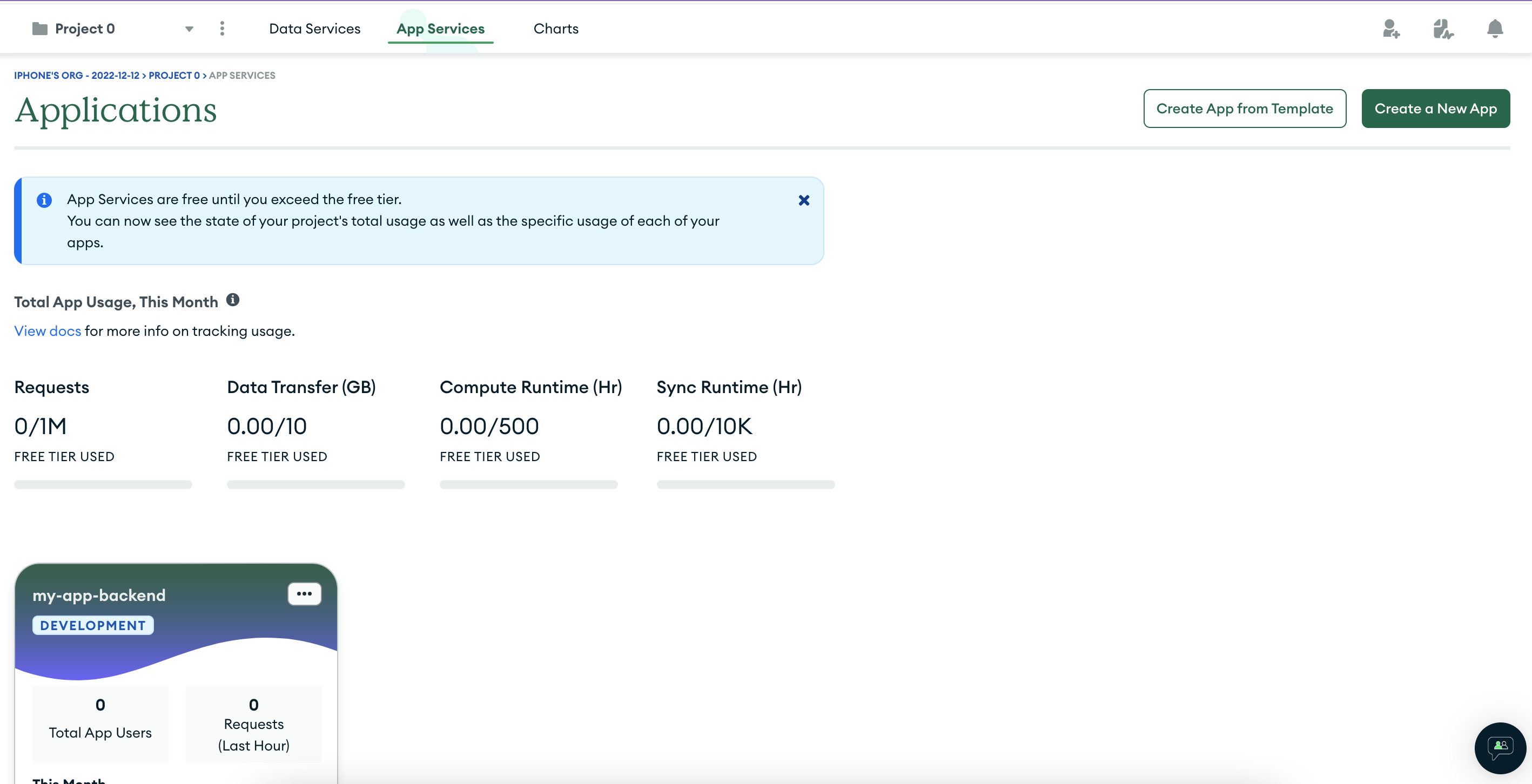Open the my-app-backend application

pyautogui.click(x=99, y=595)
